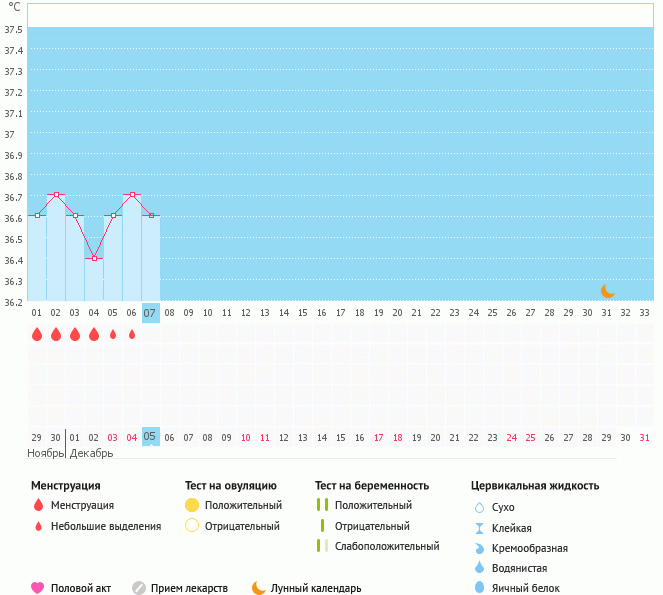Screen dimensions: 663x595
Task: Select the highlighted cycle day 07 cell
Action: [x=150, y=313]
